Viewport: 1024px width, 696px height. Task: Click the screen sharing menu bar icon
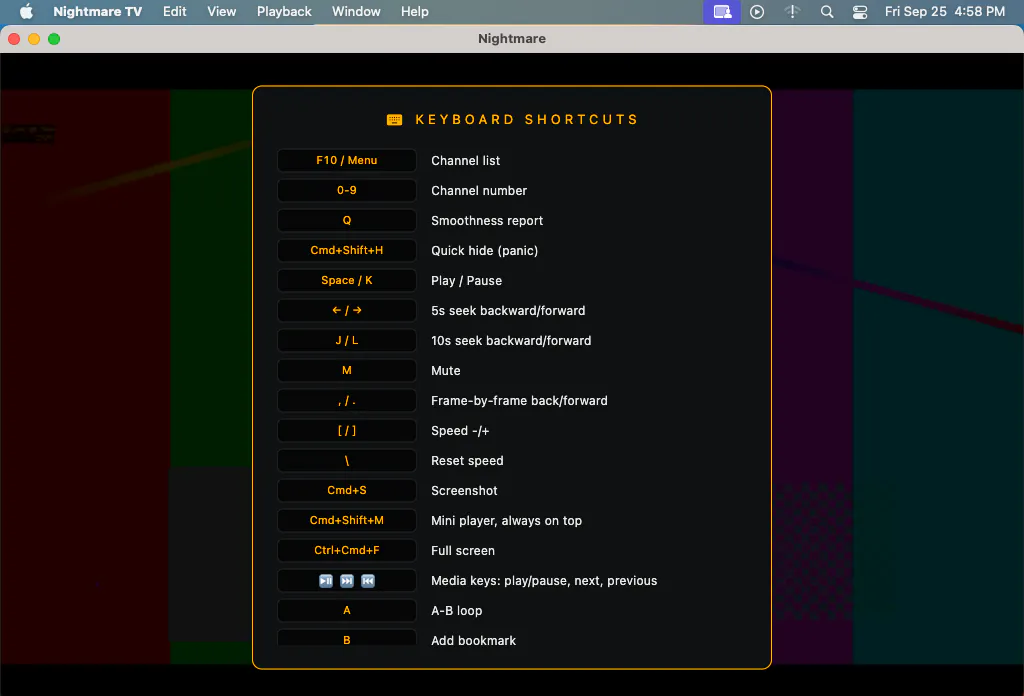pyautogui.click(x=722, y=12)
